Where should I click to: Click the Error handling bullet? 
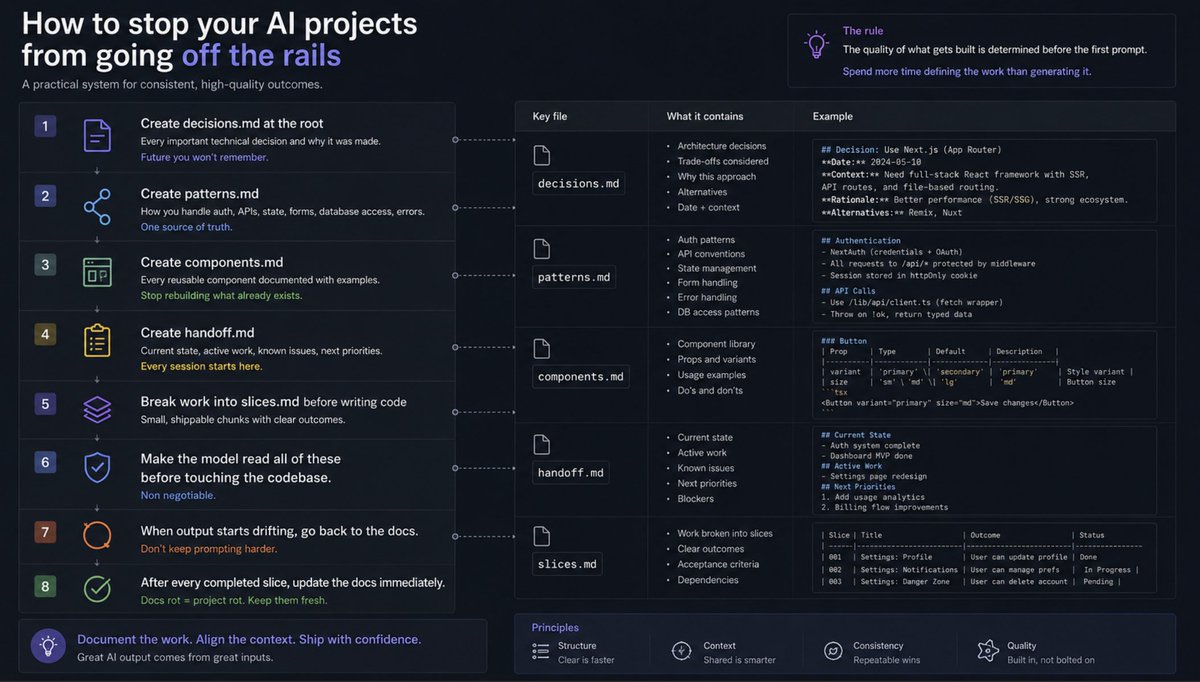pos(706,297)
